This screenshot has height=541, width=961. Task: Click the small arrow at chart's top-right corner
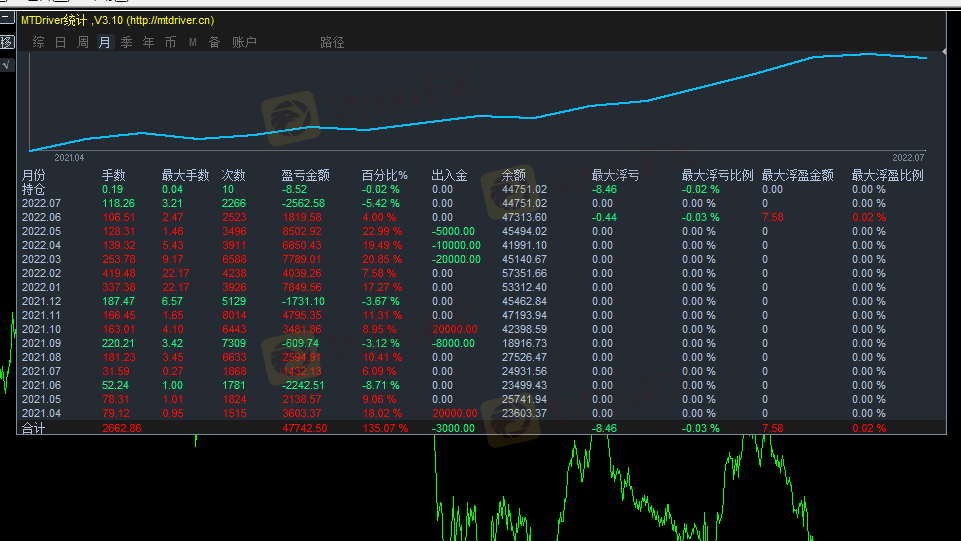coord(945,50)
